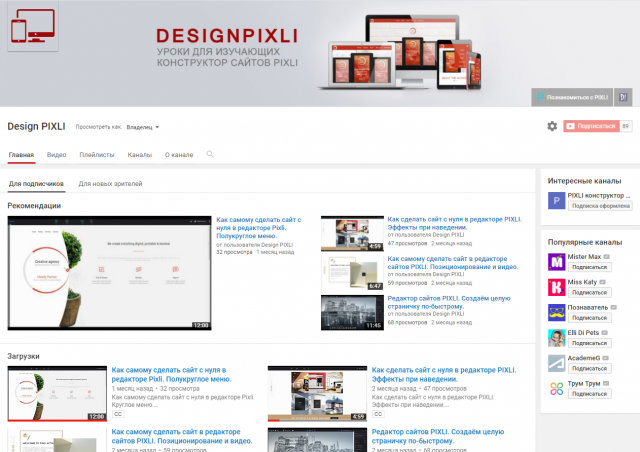Open uploads title Позиционирование и видео link
Screen dimensions: 640x452
(182, 436)
